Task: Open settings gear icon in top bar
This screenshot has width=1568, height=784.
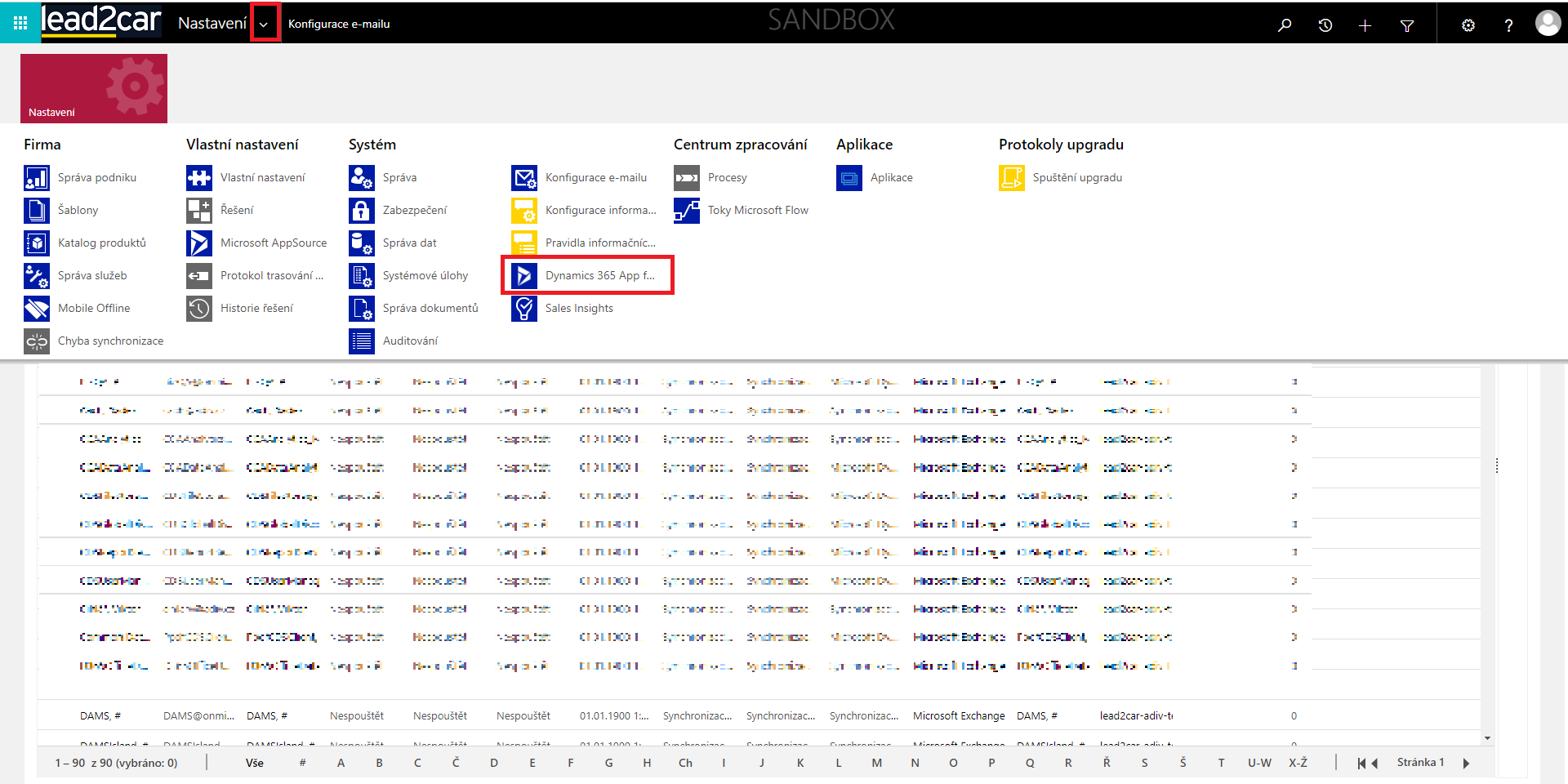Action: [1468, 25]
